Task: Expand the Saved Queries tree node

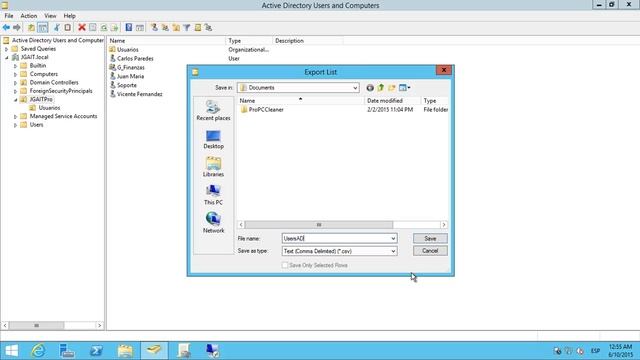Action: (7, 49)
